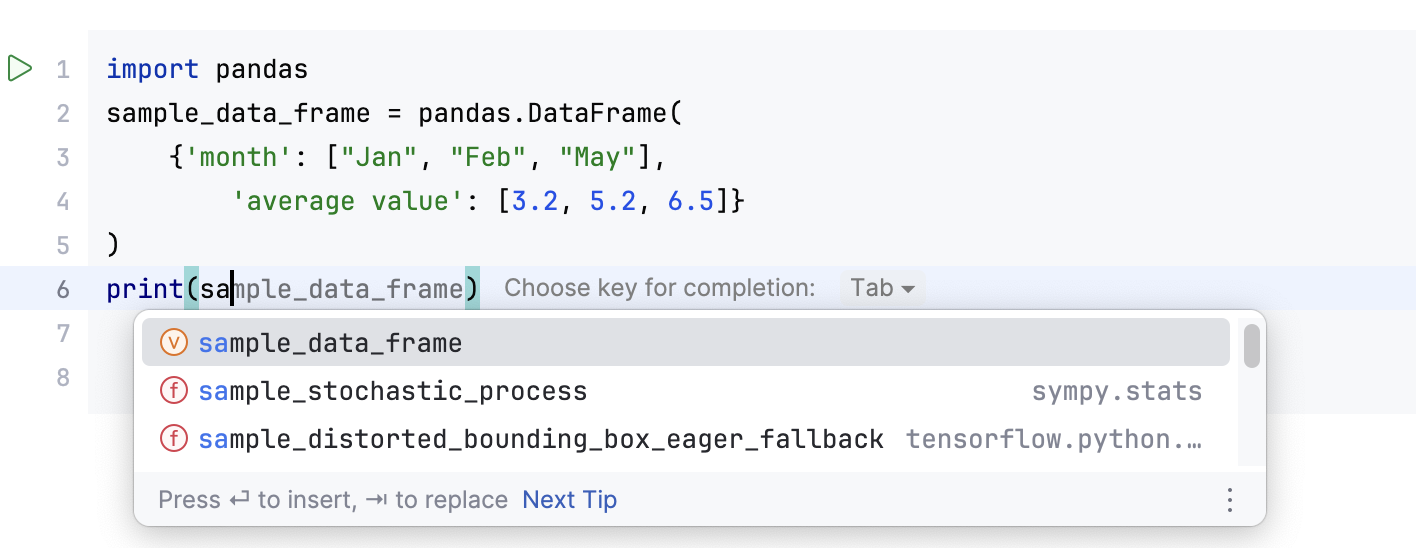The height and width of the screenshot is (548, 1416).
Task: Click the green Run gutter icon
Action: click(19, 69)
